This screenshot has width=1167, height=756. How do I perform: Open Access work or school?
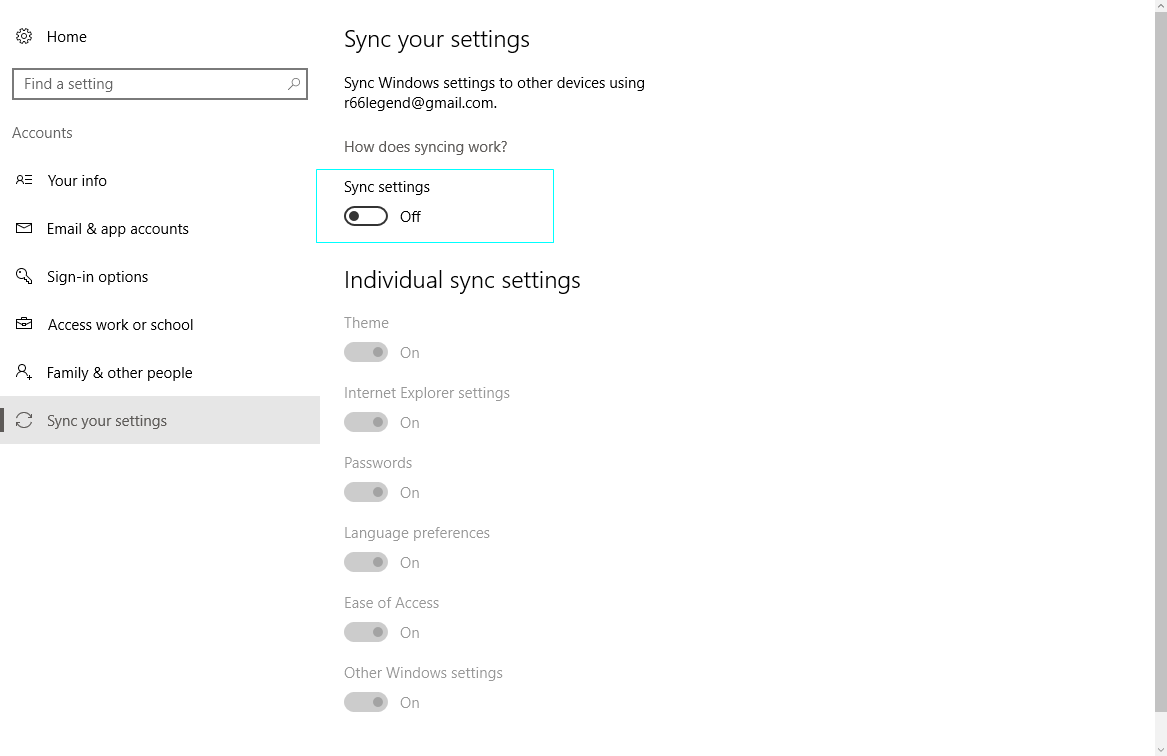coord(160,324)
